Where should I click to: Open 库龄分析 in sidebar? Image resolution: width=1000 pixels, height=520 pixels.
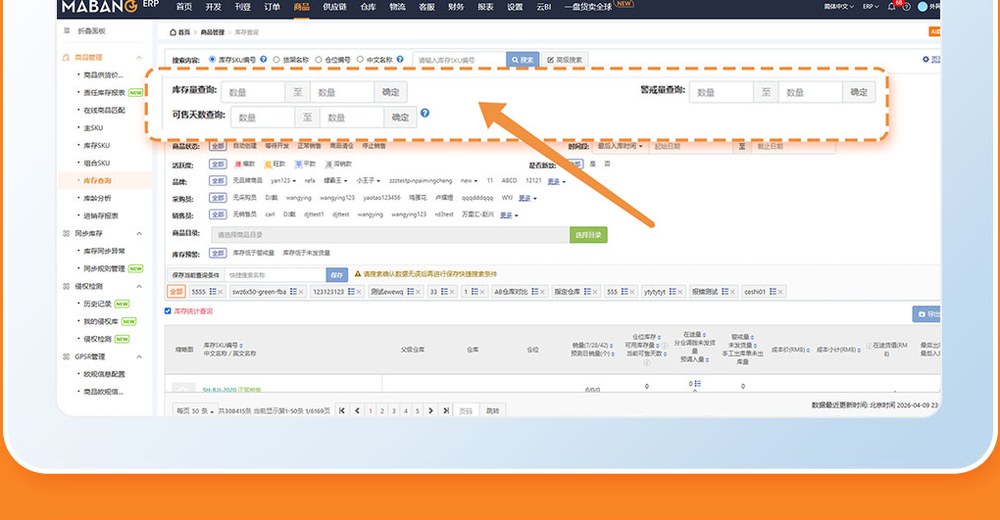[98, 198]
